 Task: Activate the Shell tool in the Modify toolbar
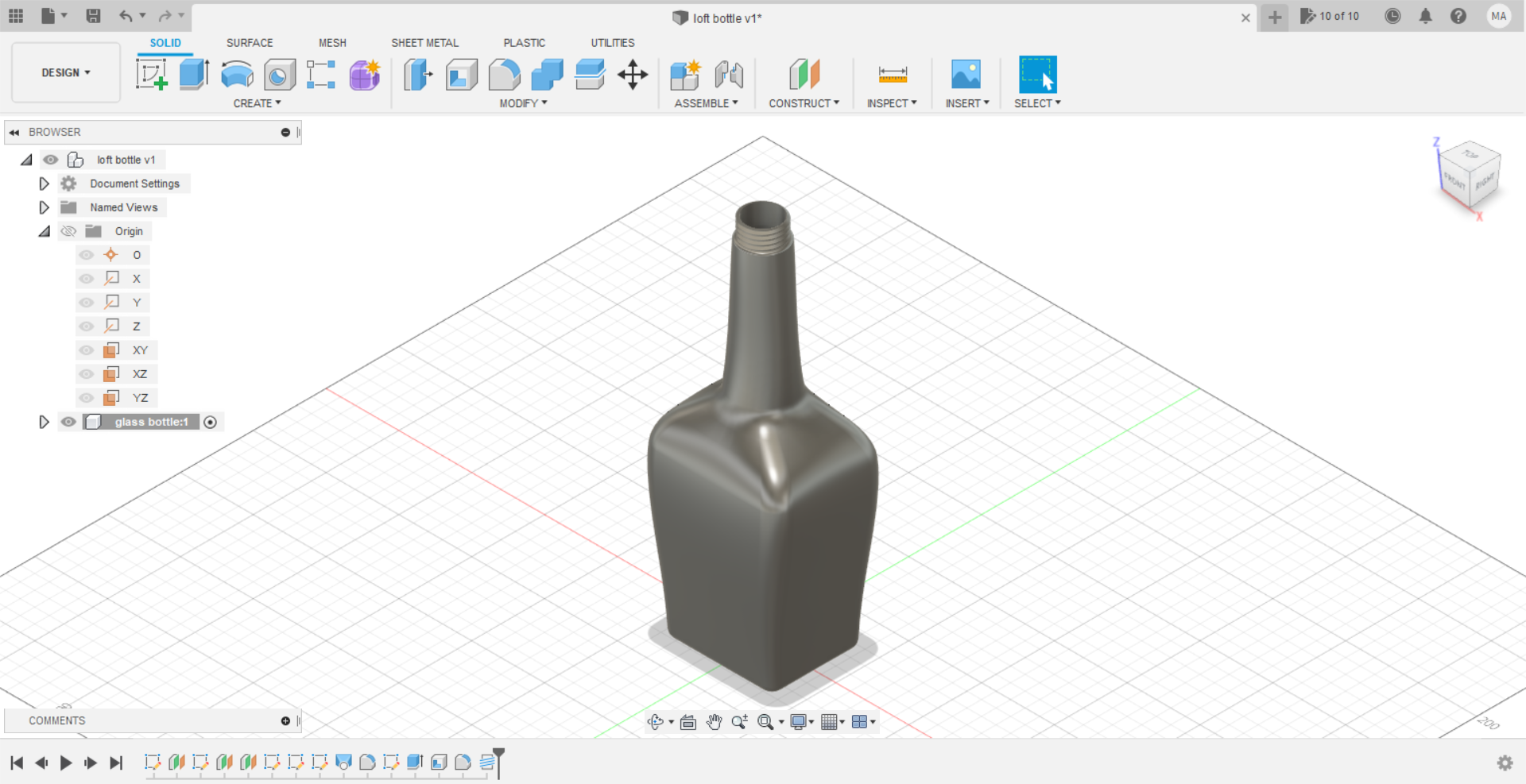pyautogui.click(x=461, y=75)
